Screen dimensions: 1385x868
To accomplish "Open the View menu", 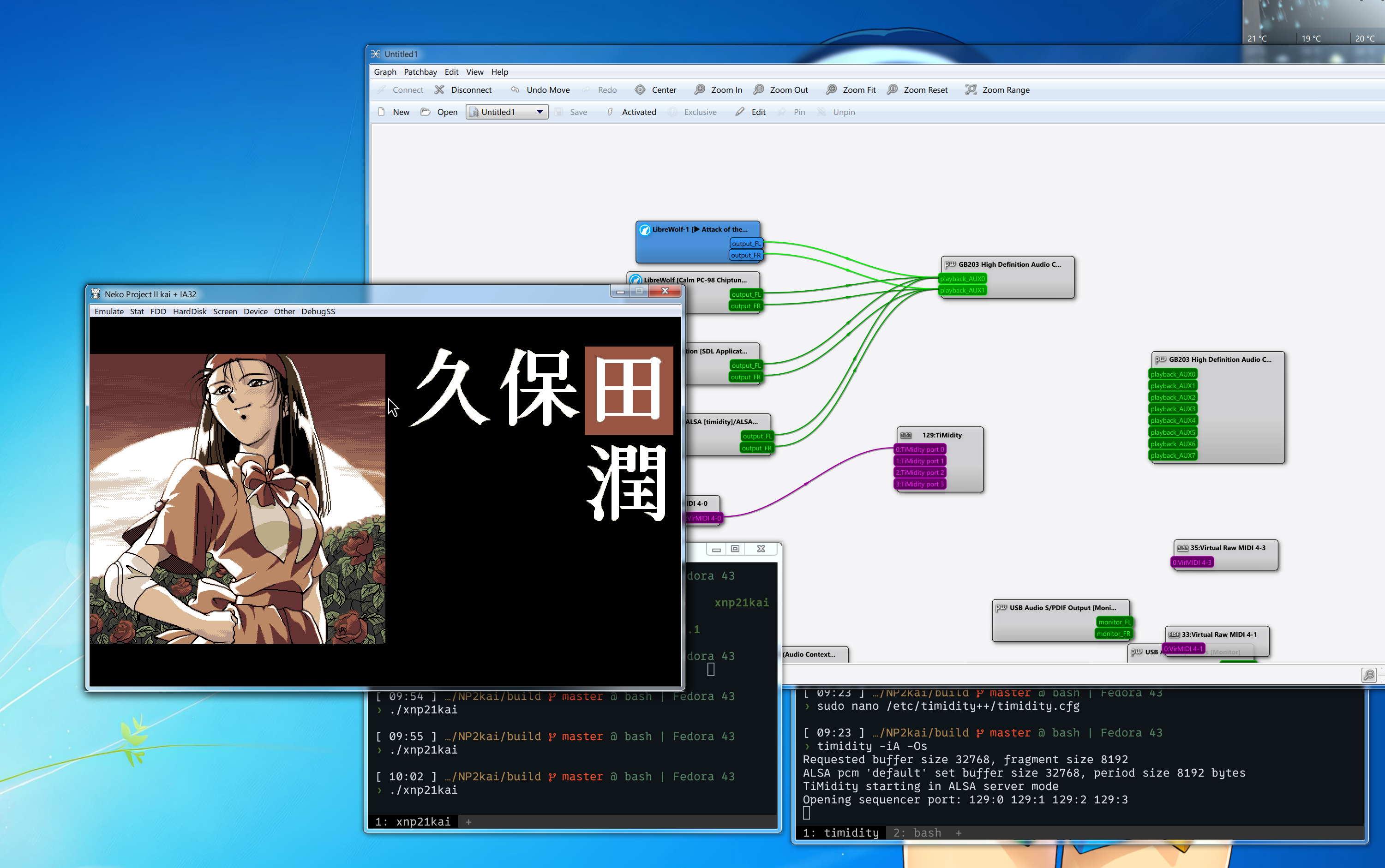I will pyautogui.click(x=474, y=72).
